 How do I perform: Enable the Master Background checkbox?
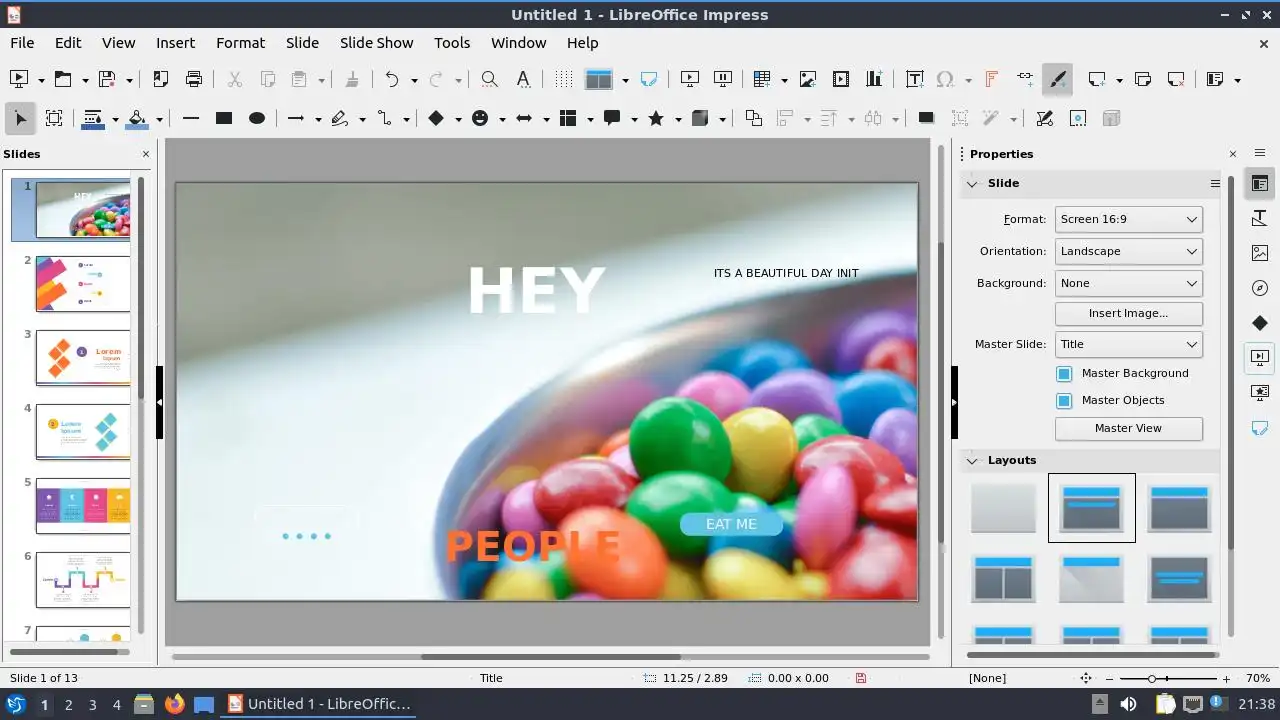coord(1064,373)
